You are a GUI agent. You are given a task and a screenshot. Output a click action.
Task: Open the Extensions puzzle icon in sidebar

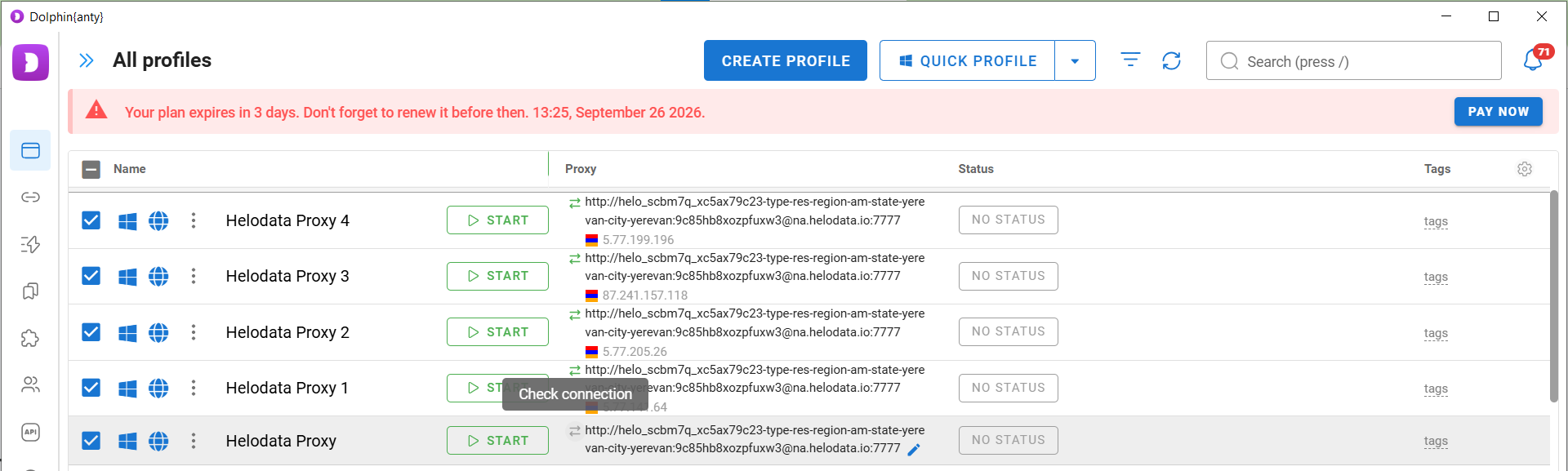[30, 338]
